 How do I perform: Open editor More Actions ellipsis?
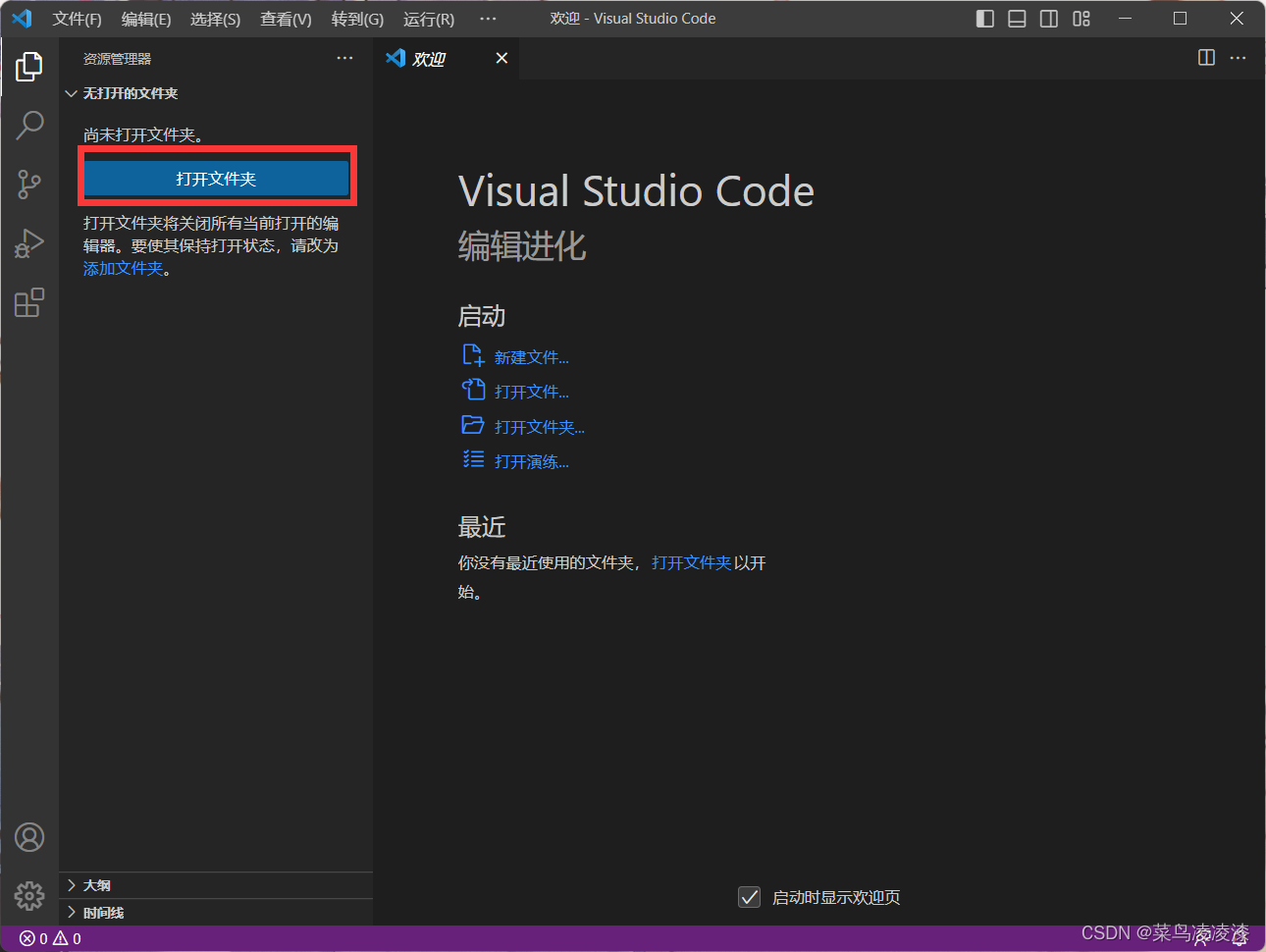(x=1239, y=58)
